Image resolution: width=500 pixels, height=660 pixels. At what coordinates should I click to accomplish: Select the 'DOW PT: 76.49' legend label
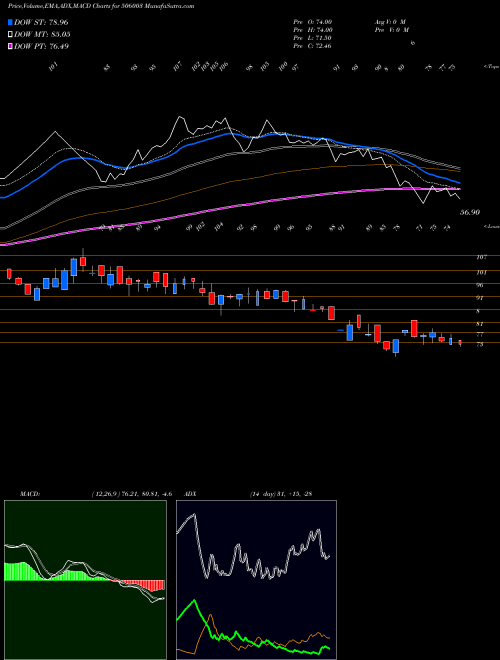click(41, 46)
